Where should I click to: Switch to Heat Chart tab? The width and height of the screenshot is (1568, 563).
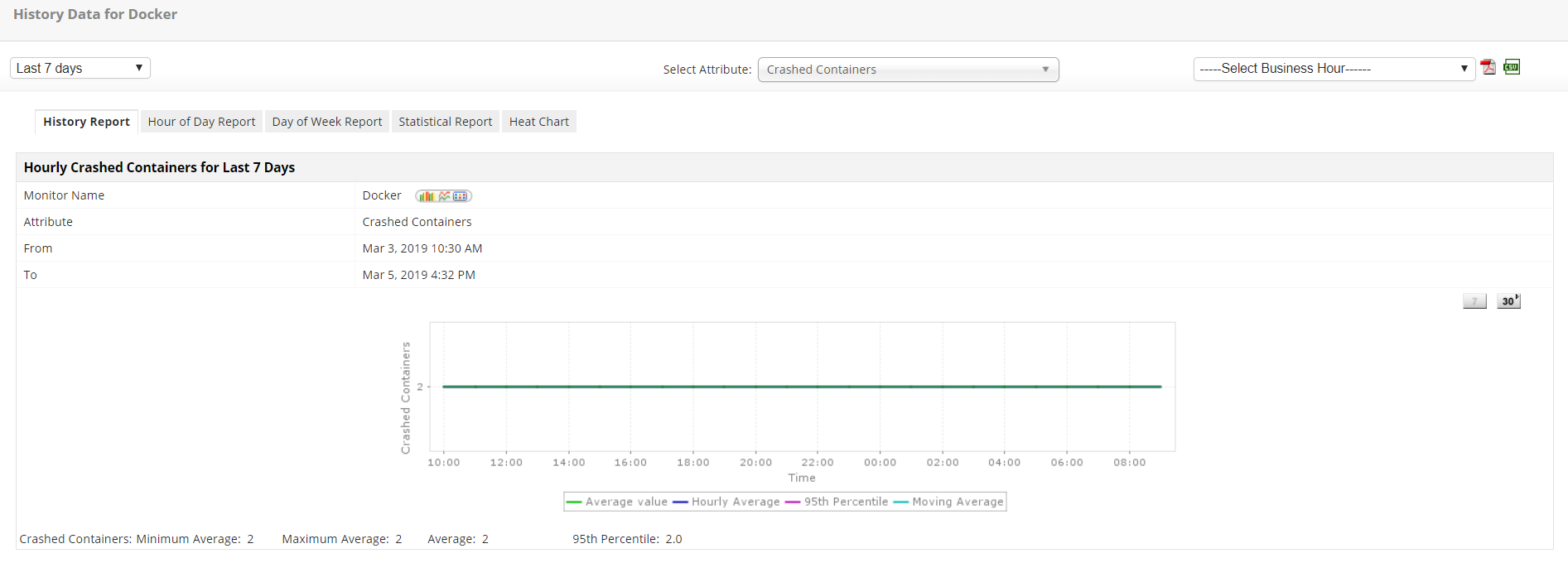point(539,122)
